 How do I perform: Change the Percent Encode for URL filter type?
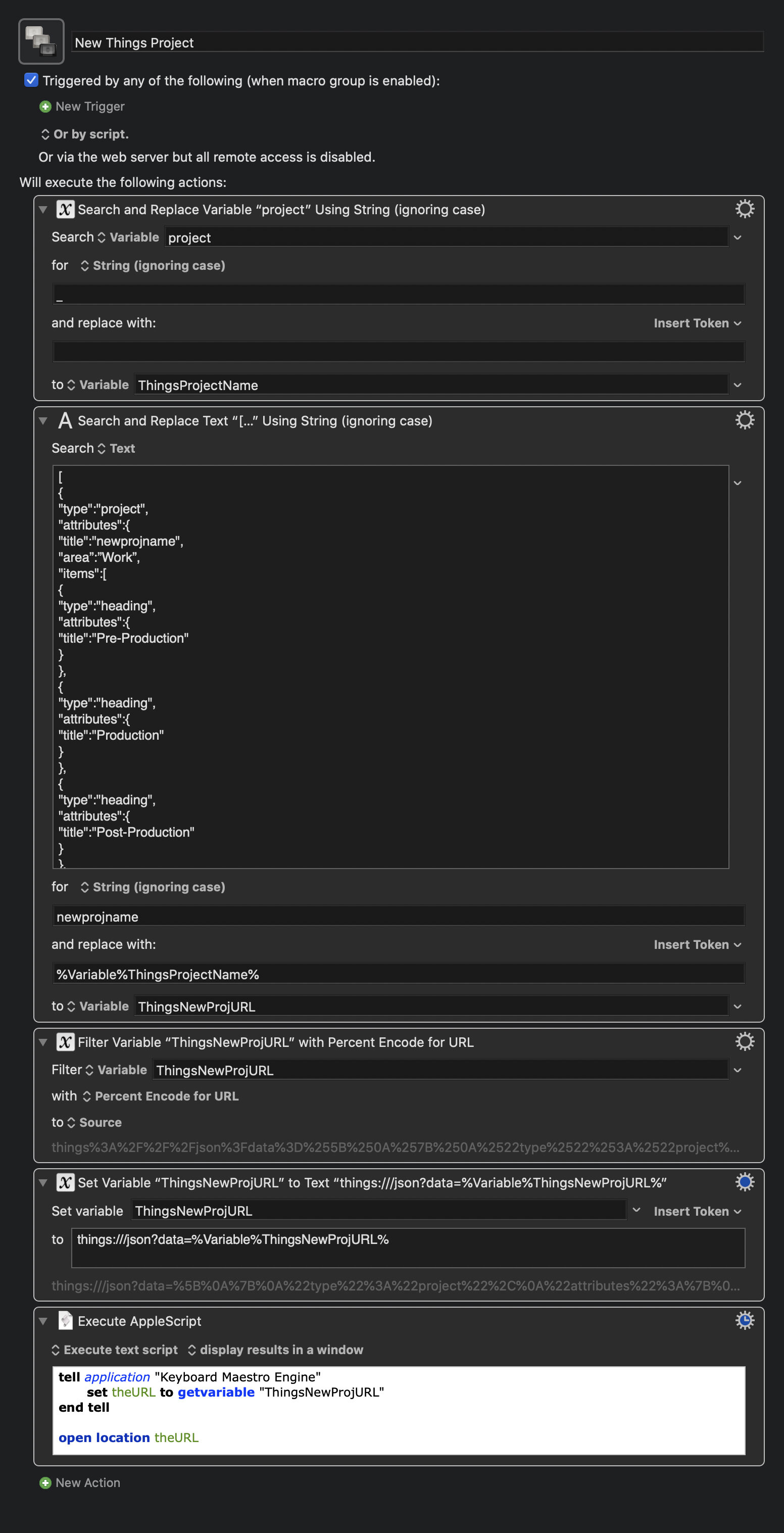click(x=161, y=1096)
